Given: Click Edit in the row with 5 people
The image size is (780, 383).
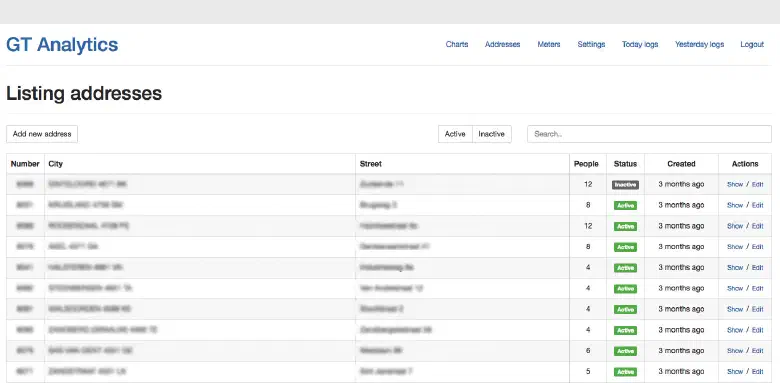Looking at the screenshot, I should point(757,372).
